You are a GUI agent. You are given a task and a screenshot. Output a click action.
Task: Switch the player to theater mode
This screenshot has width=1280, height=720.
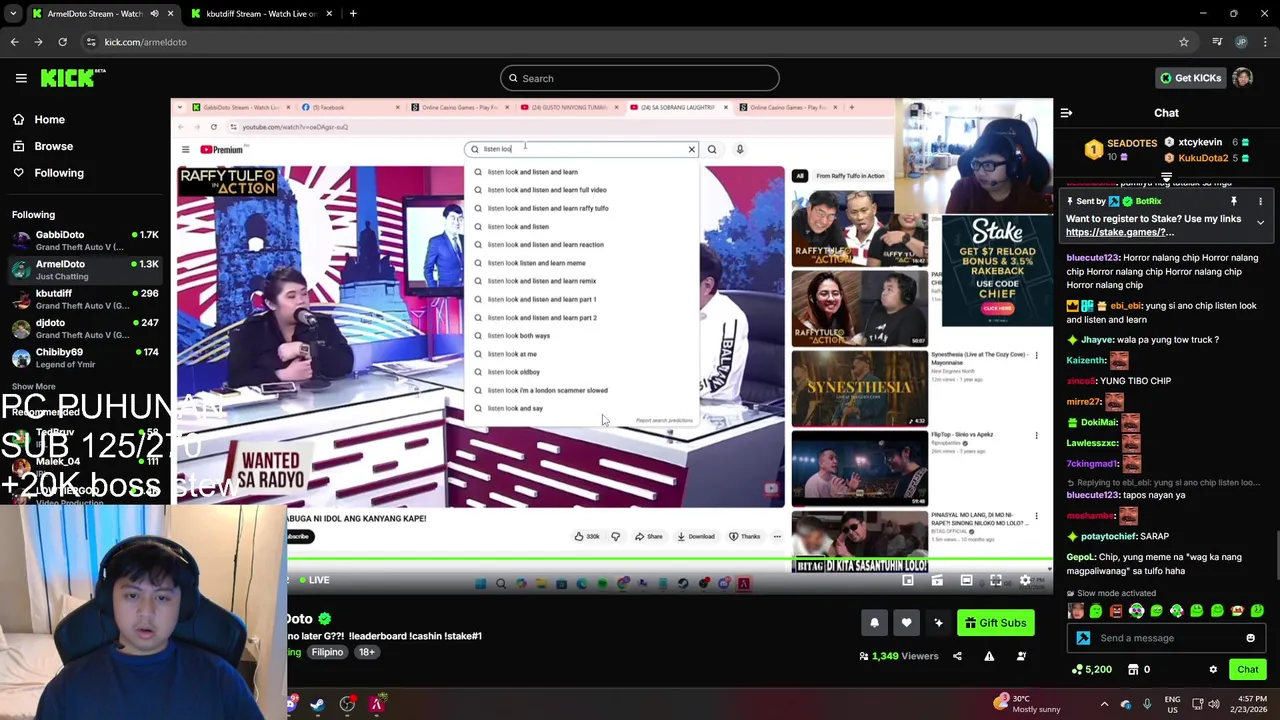[966, 580]
